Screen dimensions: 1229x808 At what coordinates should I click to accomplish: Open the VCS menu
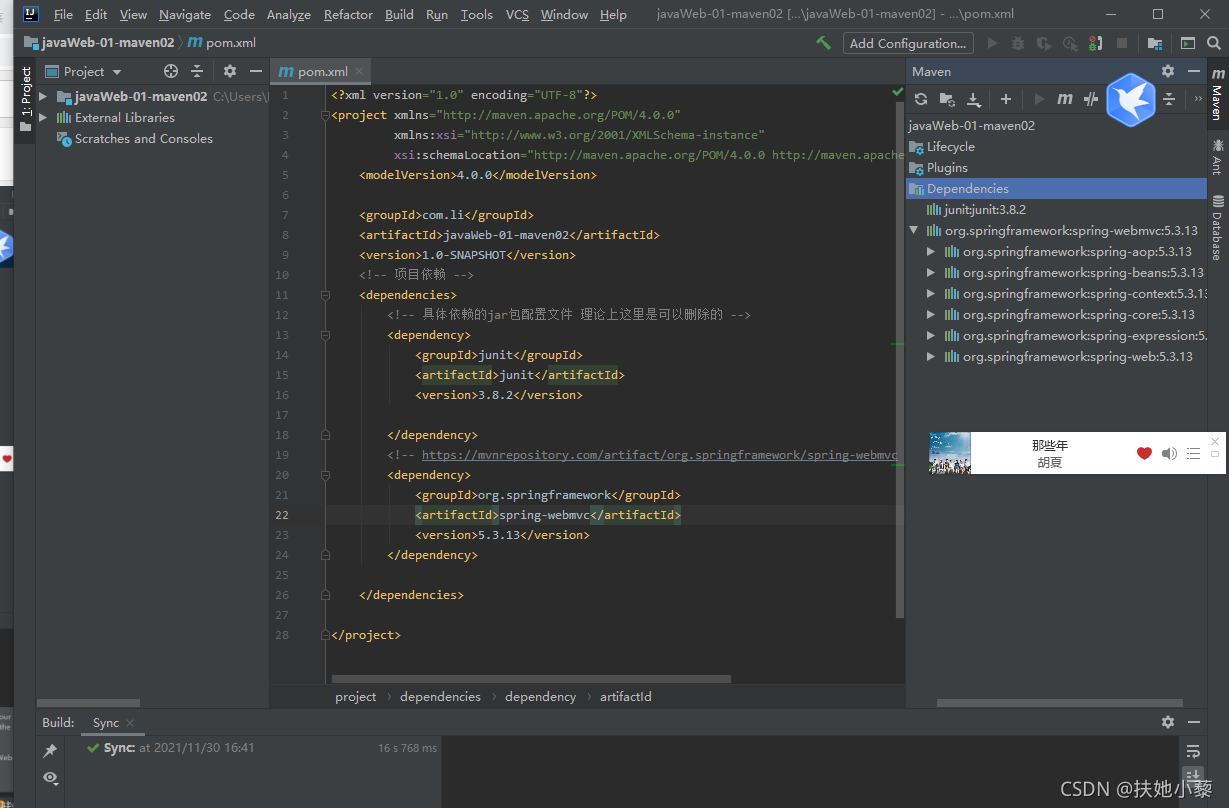[517, 14]
